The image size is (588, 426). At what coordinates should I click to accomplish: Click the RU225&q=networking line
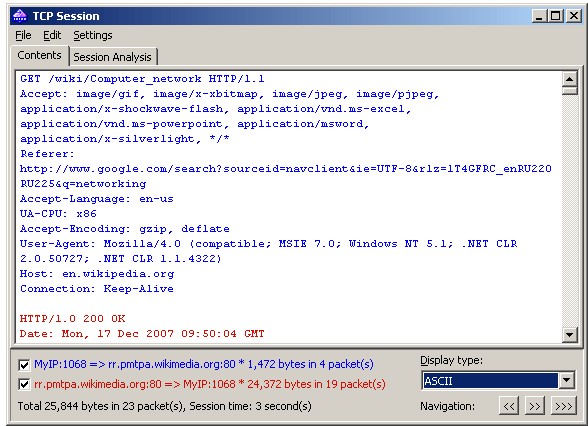coord(83,184)
